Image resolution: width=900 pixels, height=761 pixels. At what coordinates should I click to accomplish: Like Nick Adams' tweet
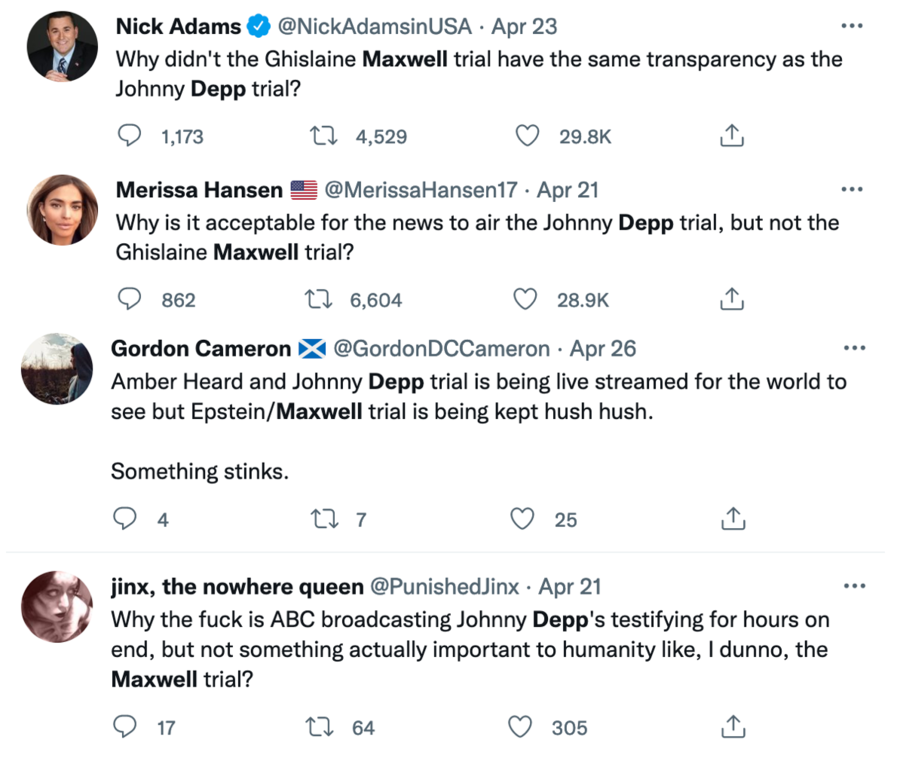pos(528,136)
